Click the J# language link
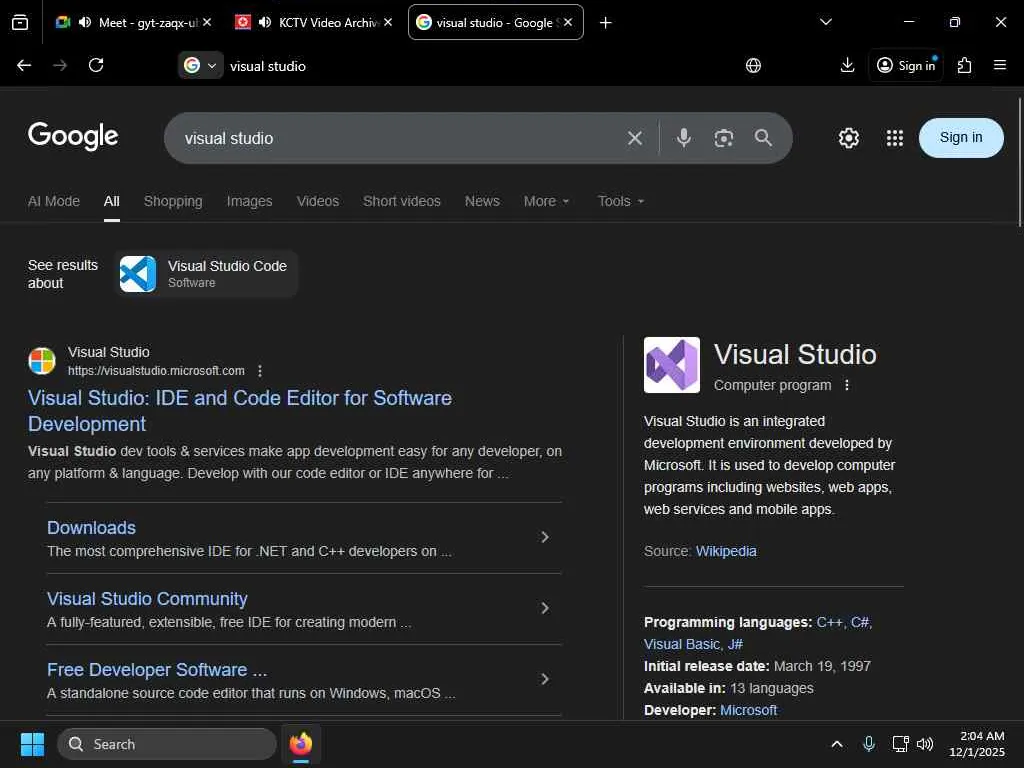 pyautogui.click(x=735, y=645)
